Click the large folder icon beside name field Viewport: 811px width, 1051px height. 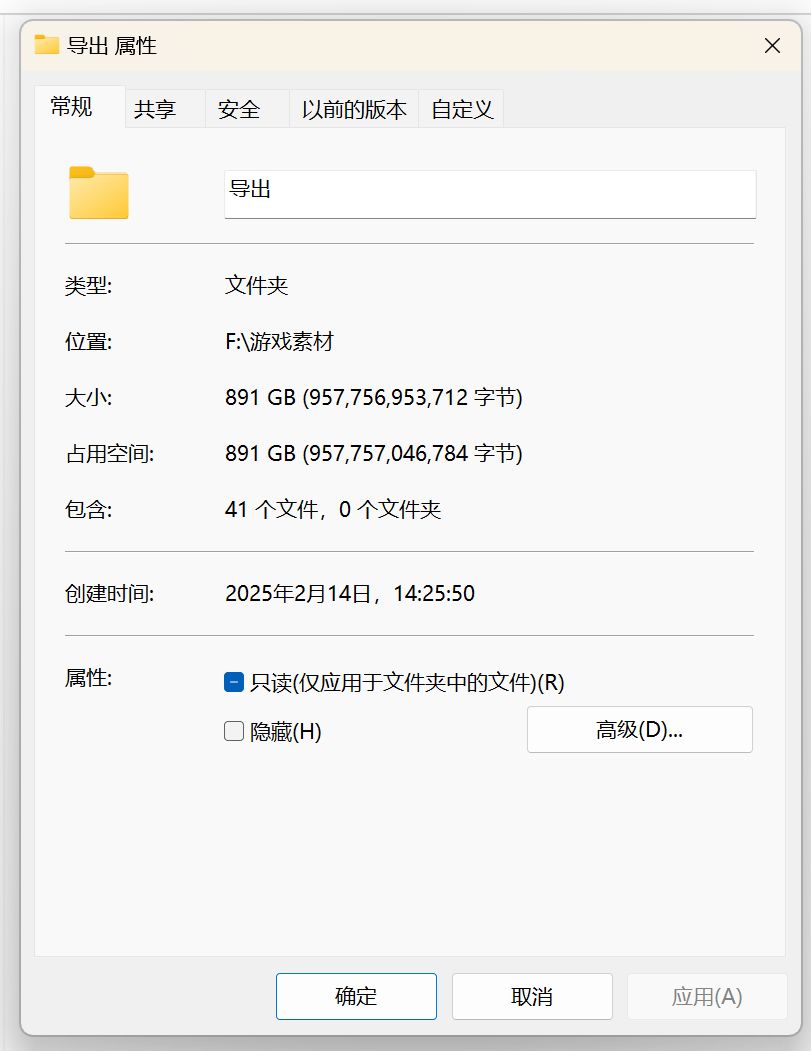pyautogui.click(x=99, y=193)
